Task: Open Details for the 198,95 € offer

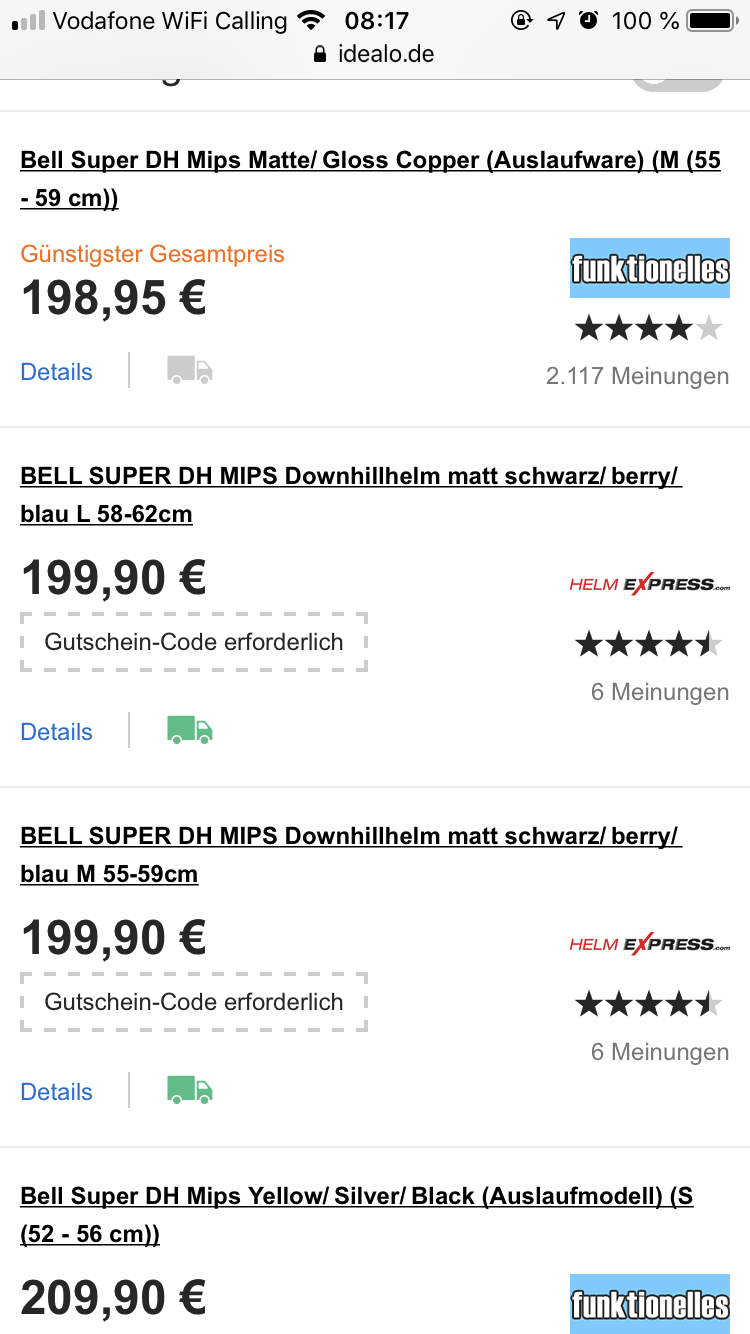Action: point(57,372)
